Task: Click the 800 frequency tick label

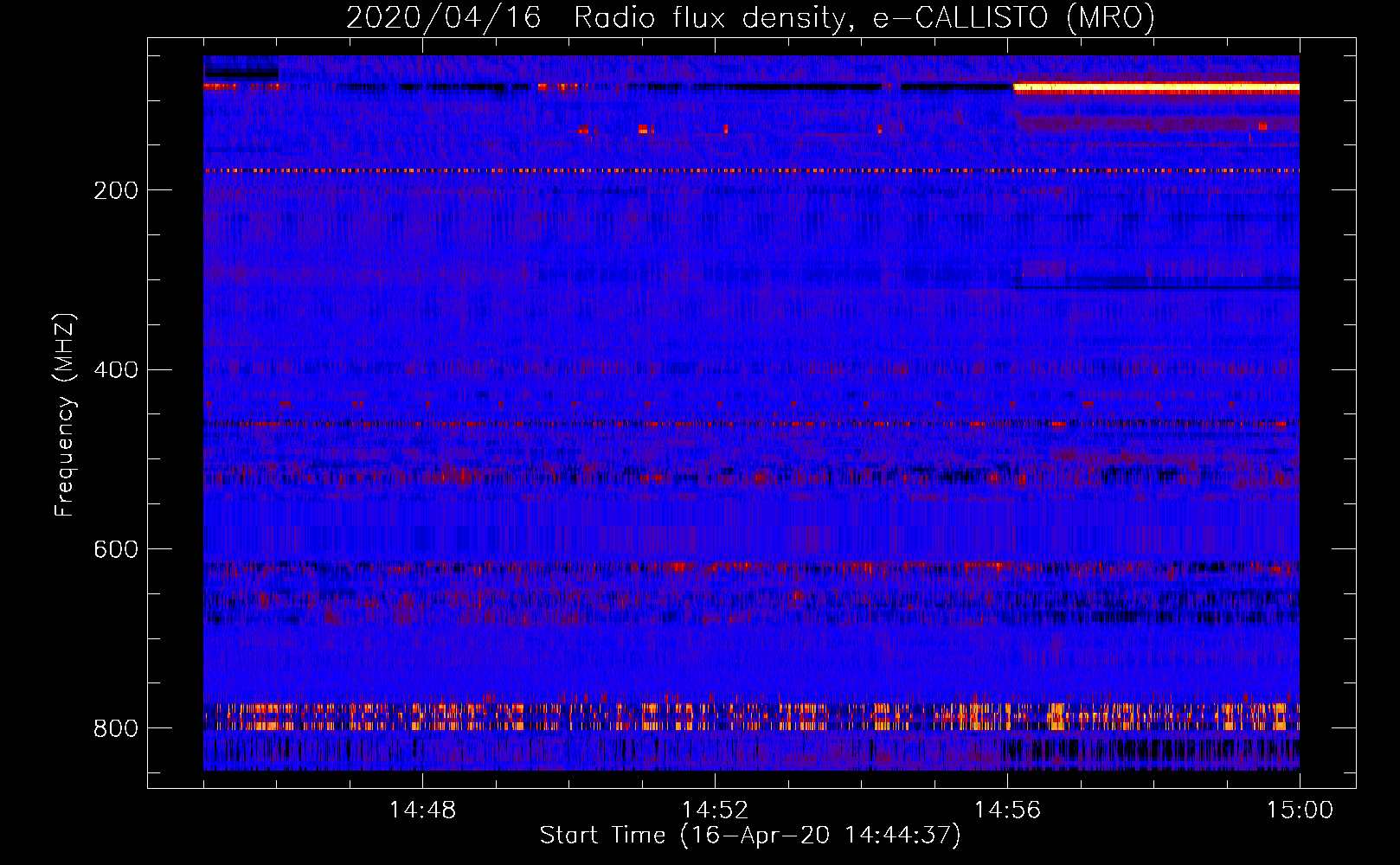Action: [x=115, y=728]
